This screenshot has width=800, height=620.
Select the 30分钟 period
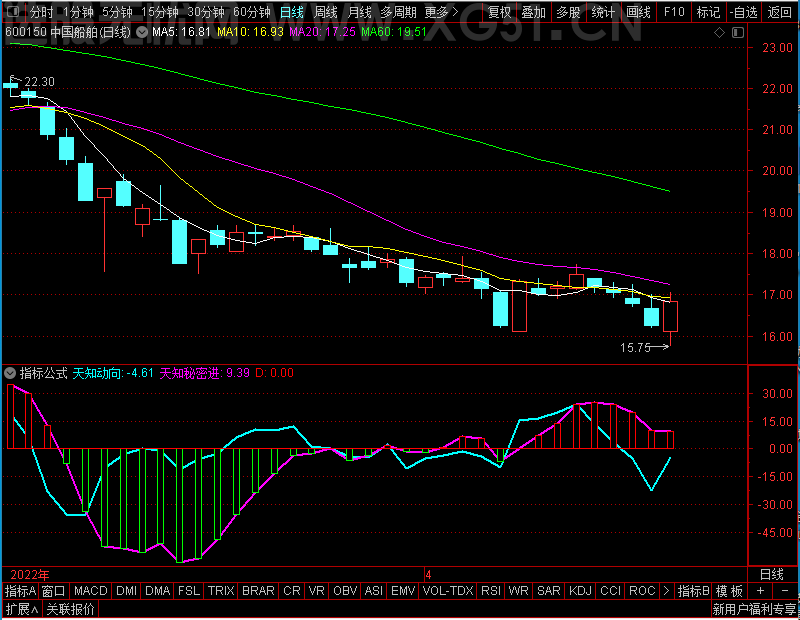pos(206,12)
